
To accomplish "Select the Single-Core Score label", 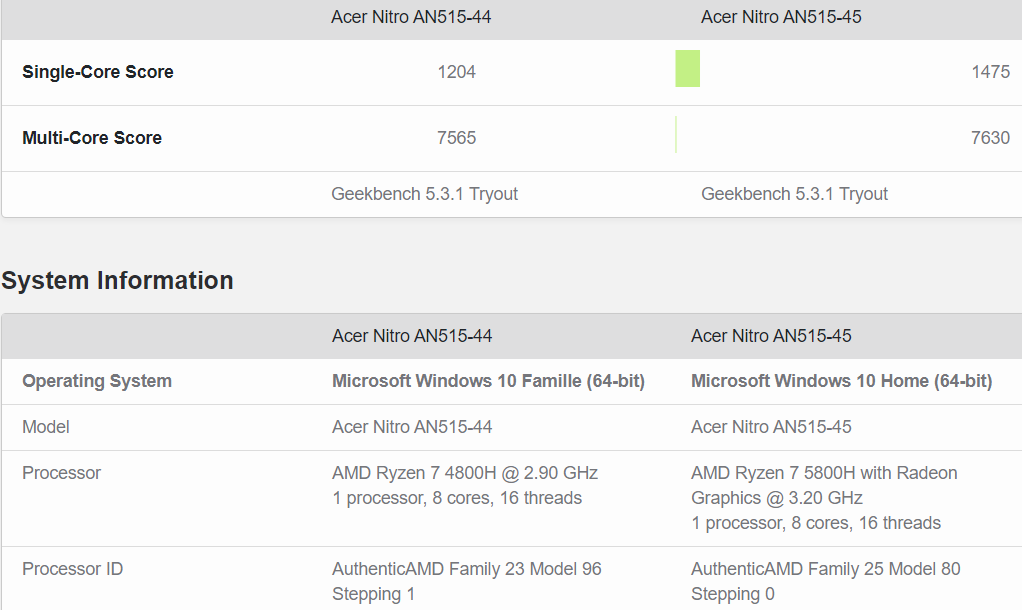I will (98, 72).
